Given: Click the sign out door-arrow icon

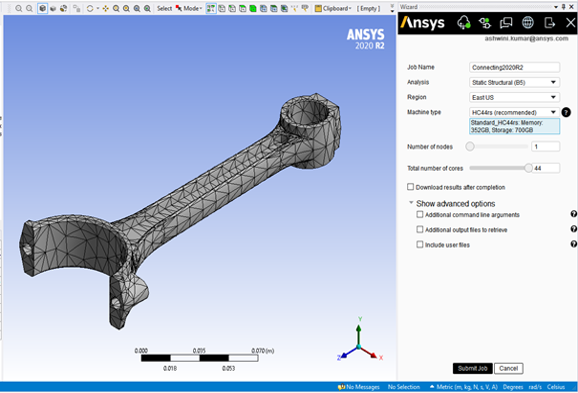Looking at the screenshot, I should pos(549,23).
